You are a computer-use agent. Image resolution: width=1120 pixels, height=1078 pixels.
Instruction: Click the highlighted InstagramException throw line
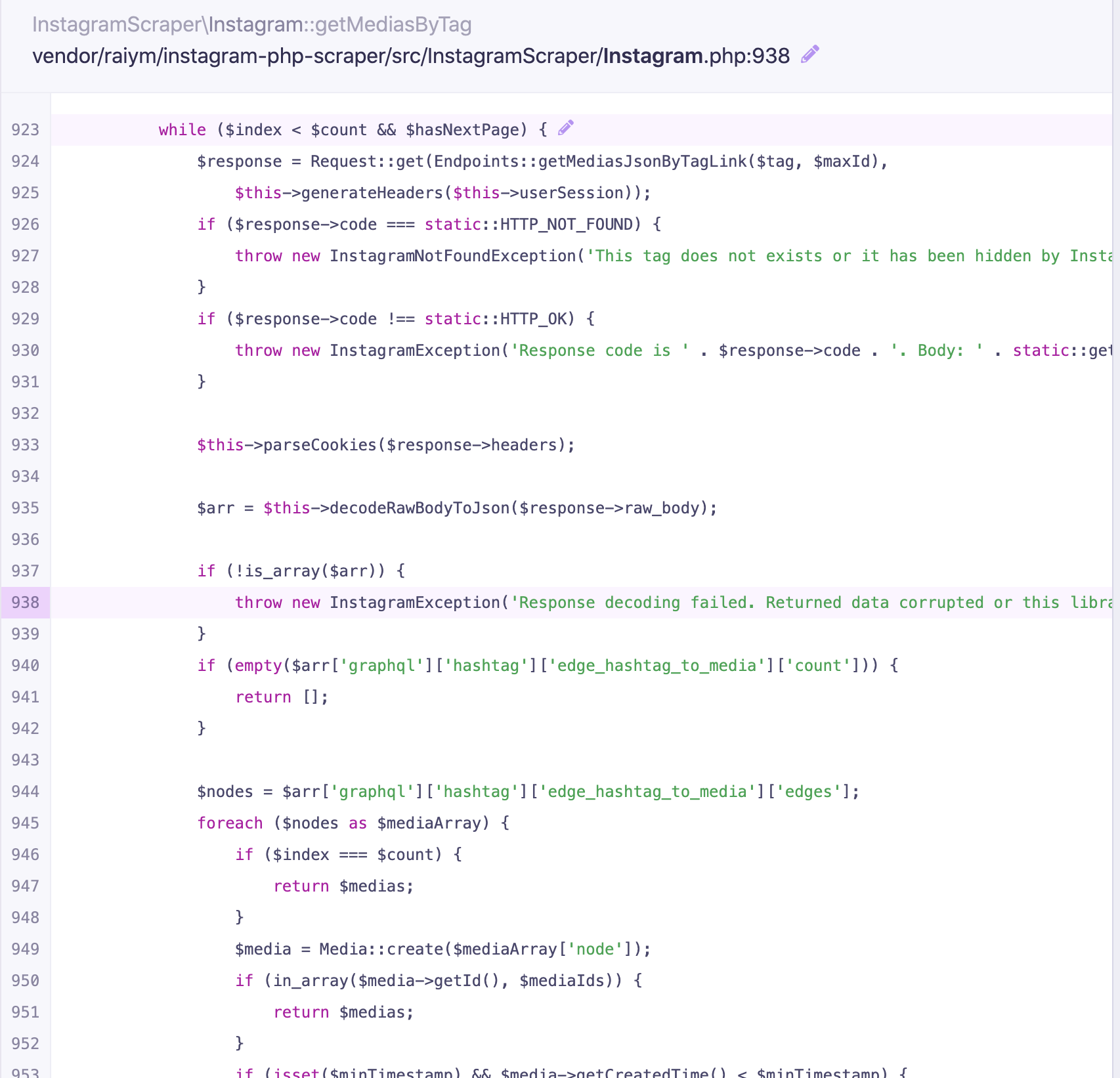tap(460, 602)
